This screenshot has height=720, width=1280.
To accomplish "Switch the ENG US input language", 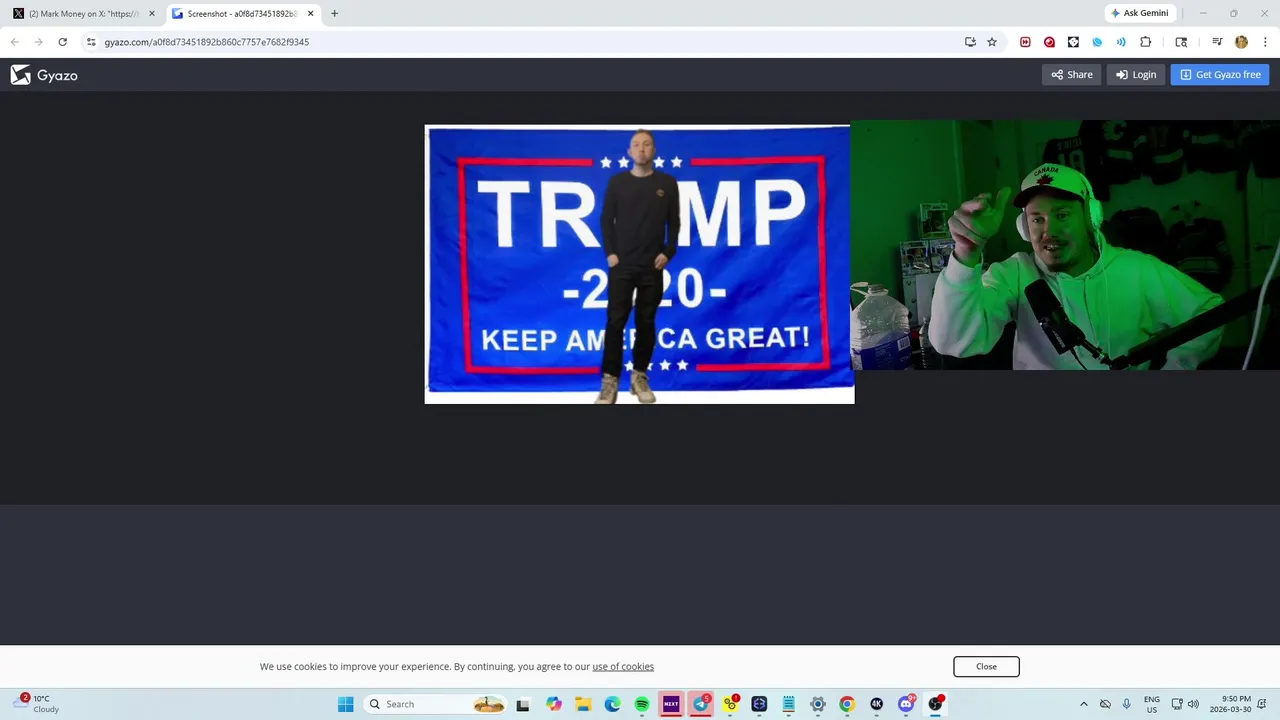I will (1152, 704).
